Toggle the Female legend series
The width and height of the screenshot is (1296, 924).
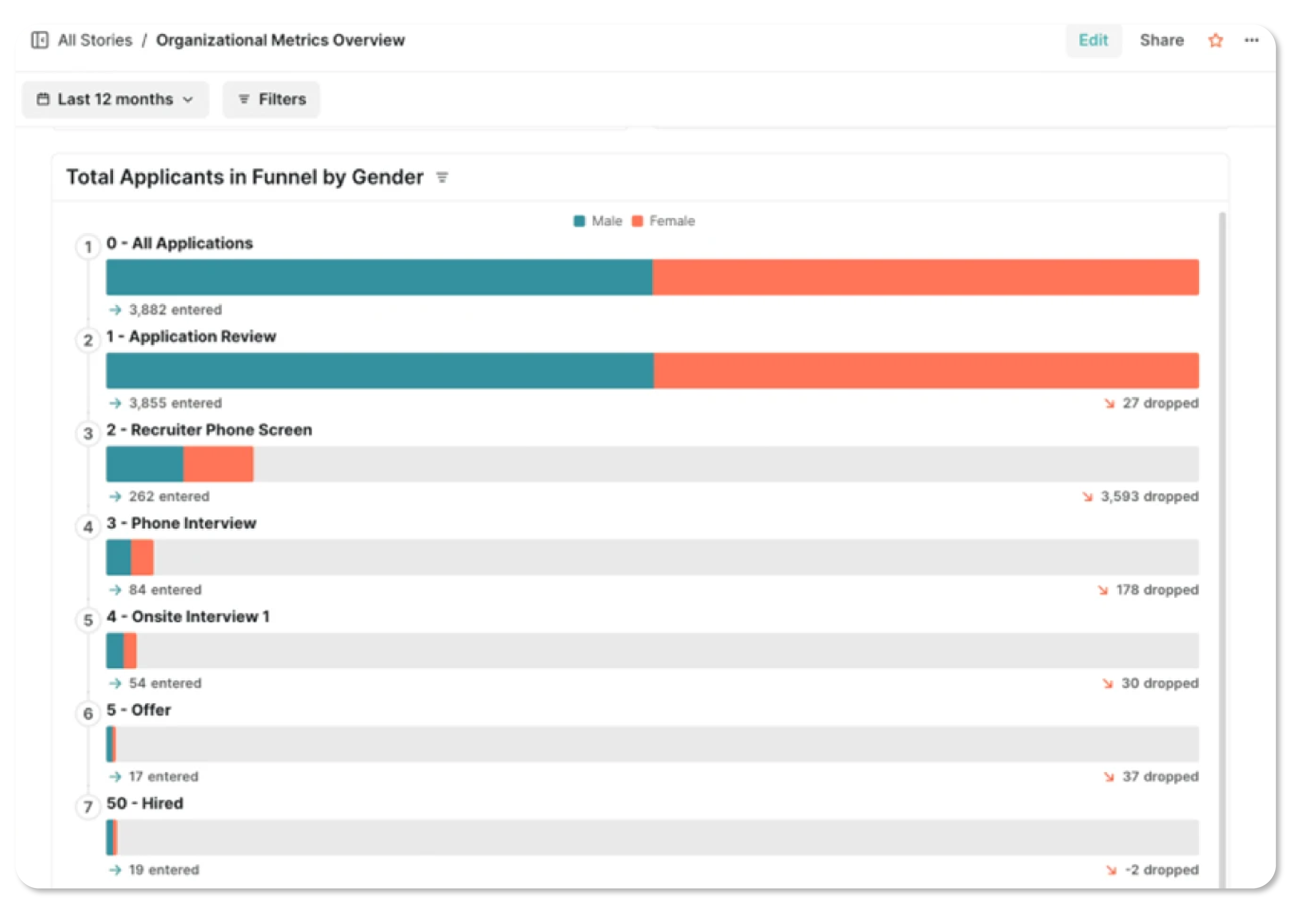click(671, 221)
